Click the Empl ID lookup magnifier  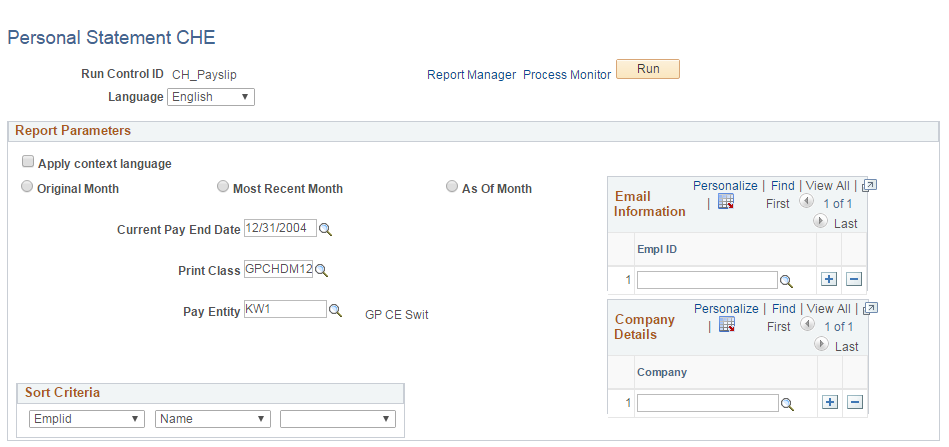pos(786,281)
